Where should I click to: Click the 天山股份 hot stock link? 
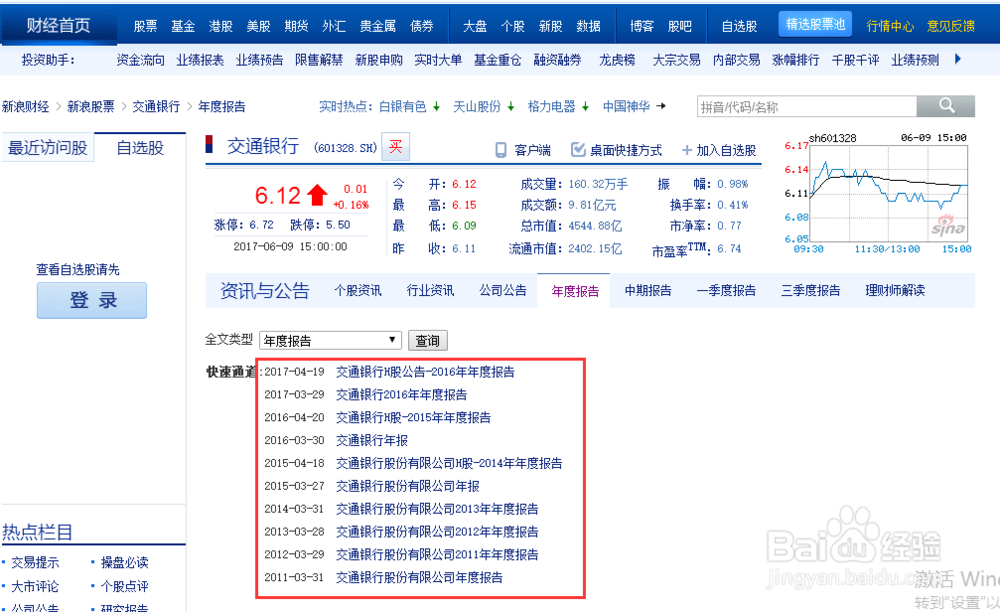(476, 106)
